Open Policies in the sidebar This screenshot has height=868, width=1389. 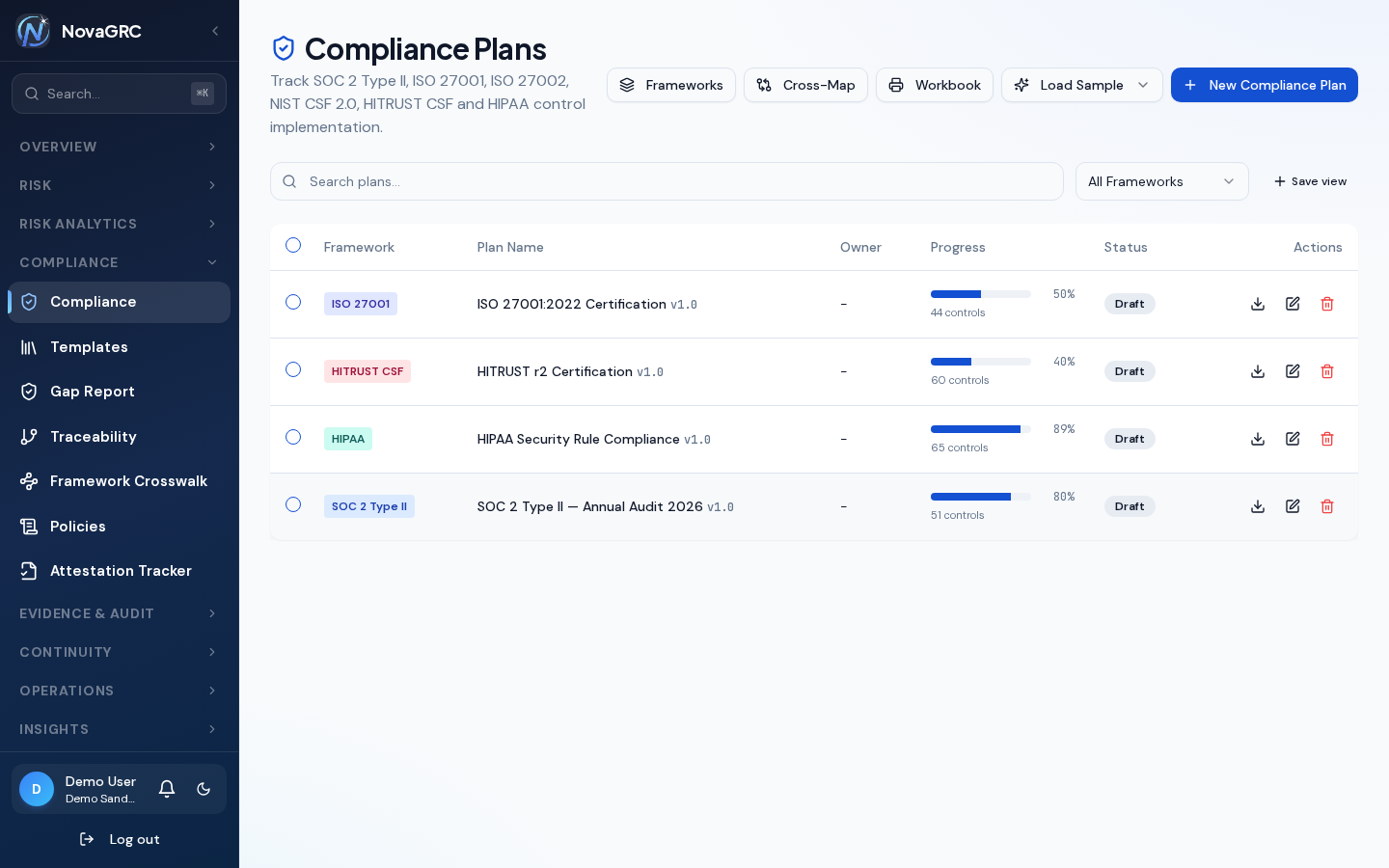pos(119,527)
